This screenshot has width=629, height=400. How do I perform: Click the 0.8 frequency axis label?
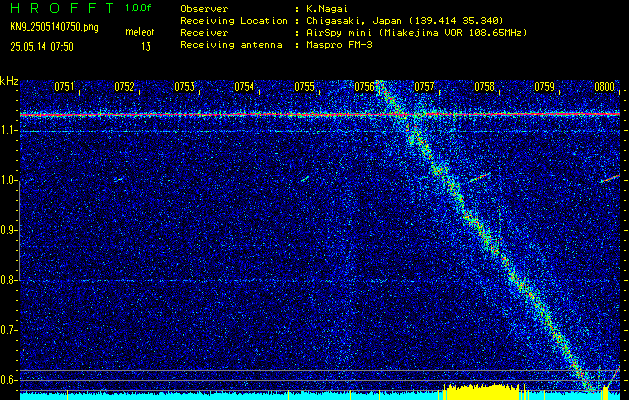[7, 280]
